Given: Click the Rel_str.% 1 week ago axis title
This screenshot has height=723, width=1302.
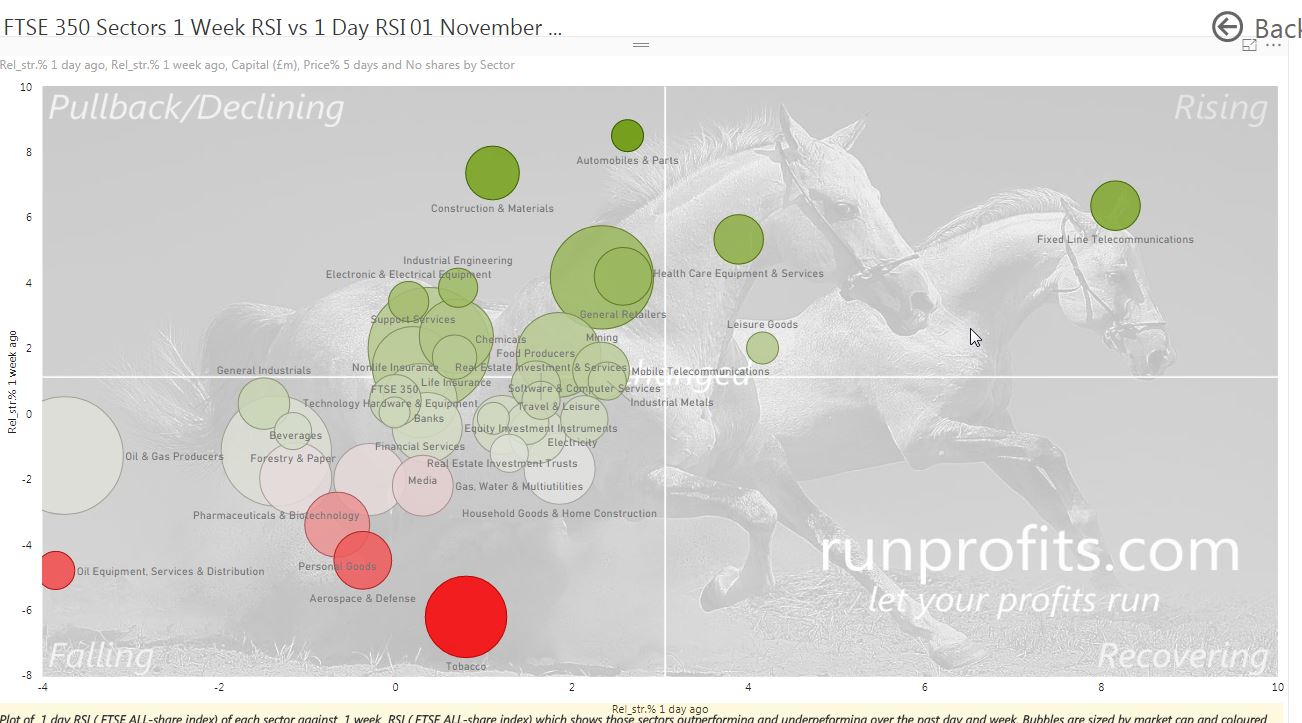Looking at the screenshot, I should tap(13, 381).
